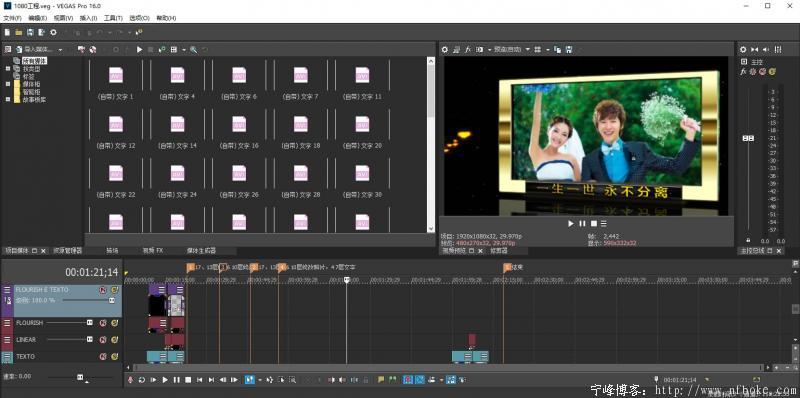The image size is (800, 398).
Task: Switch to the Video FX tab (视频 FX)
Action: [x=153, y=251]
